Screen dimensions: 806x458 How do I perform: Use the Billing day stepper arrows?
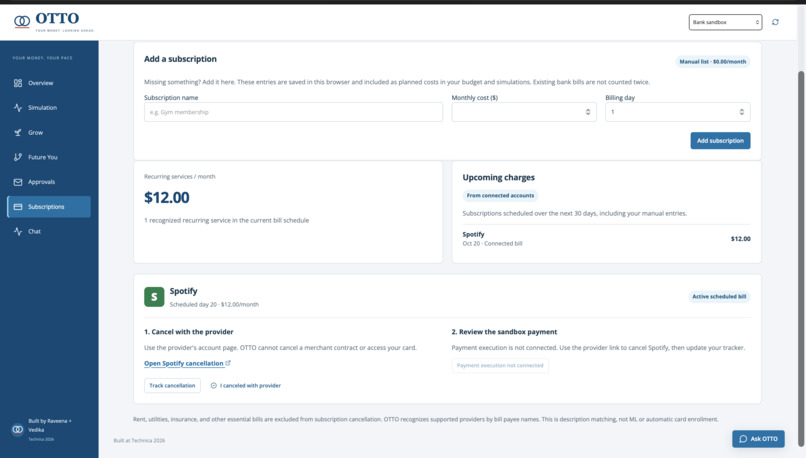[742, 112]
